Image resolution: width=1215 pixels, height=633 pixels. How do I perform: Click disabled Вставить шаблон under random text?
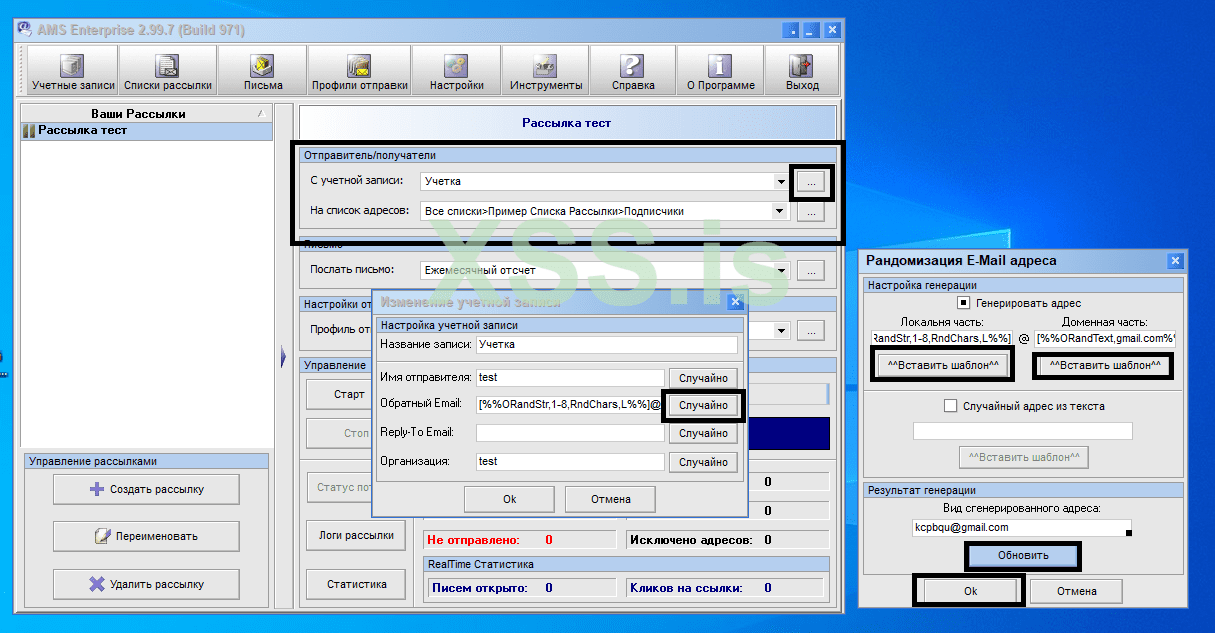pos(1023,457)
